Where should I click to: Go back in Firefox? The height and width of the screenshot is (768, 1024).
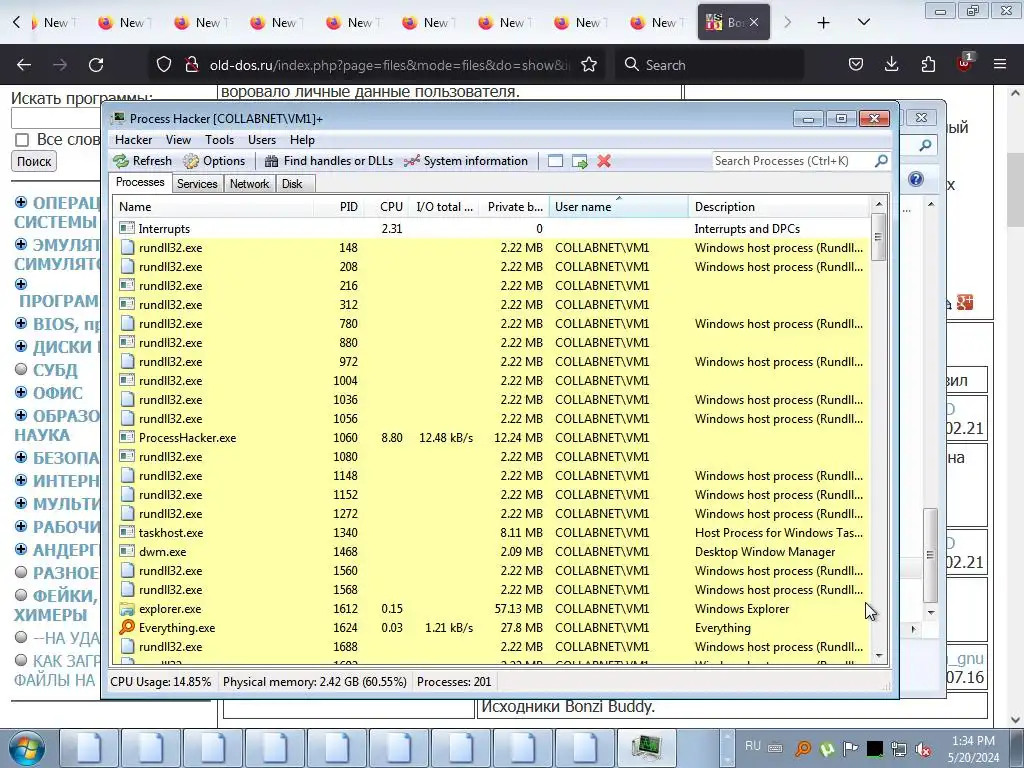(x=24, y=65)
